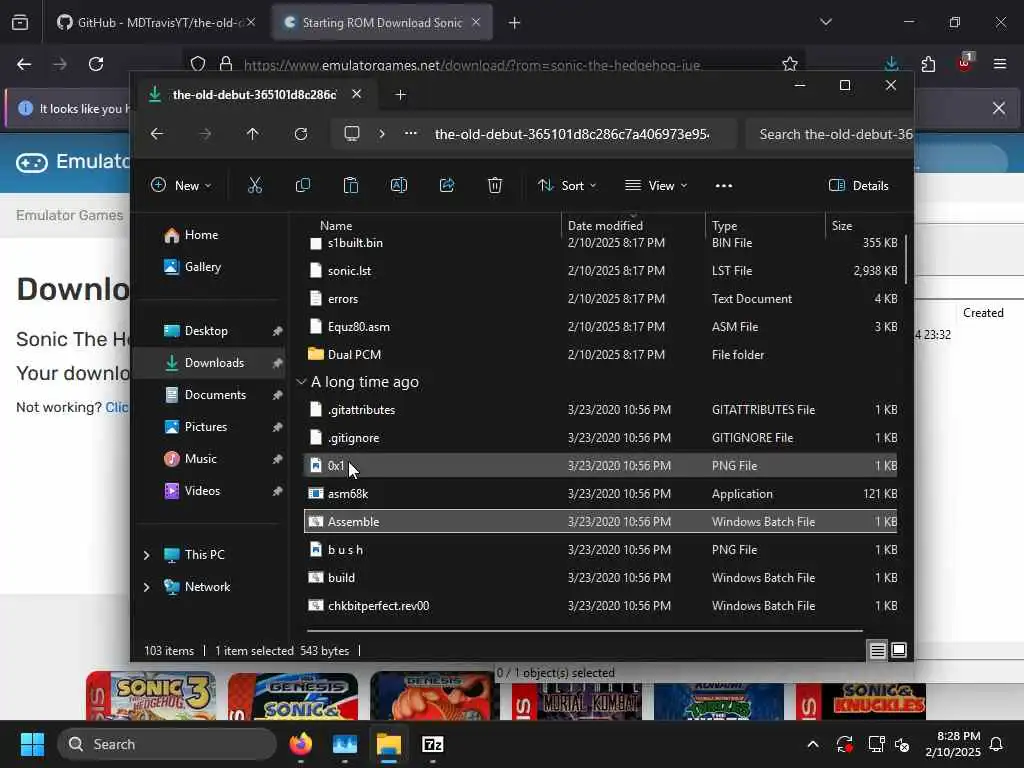
Task: Collapse the 'A long time ago' group
Action: point(301,382)
